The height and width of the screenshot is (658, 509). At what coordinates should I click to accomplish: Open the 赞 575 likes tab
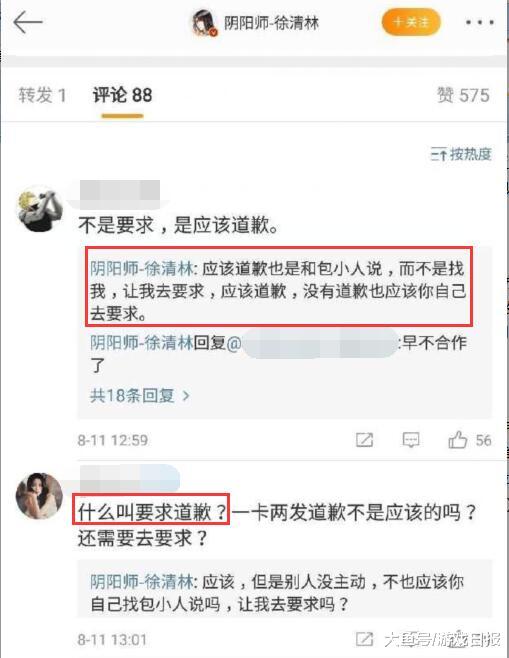(463, 95)
